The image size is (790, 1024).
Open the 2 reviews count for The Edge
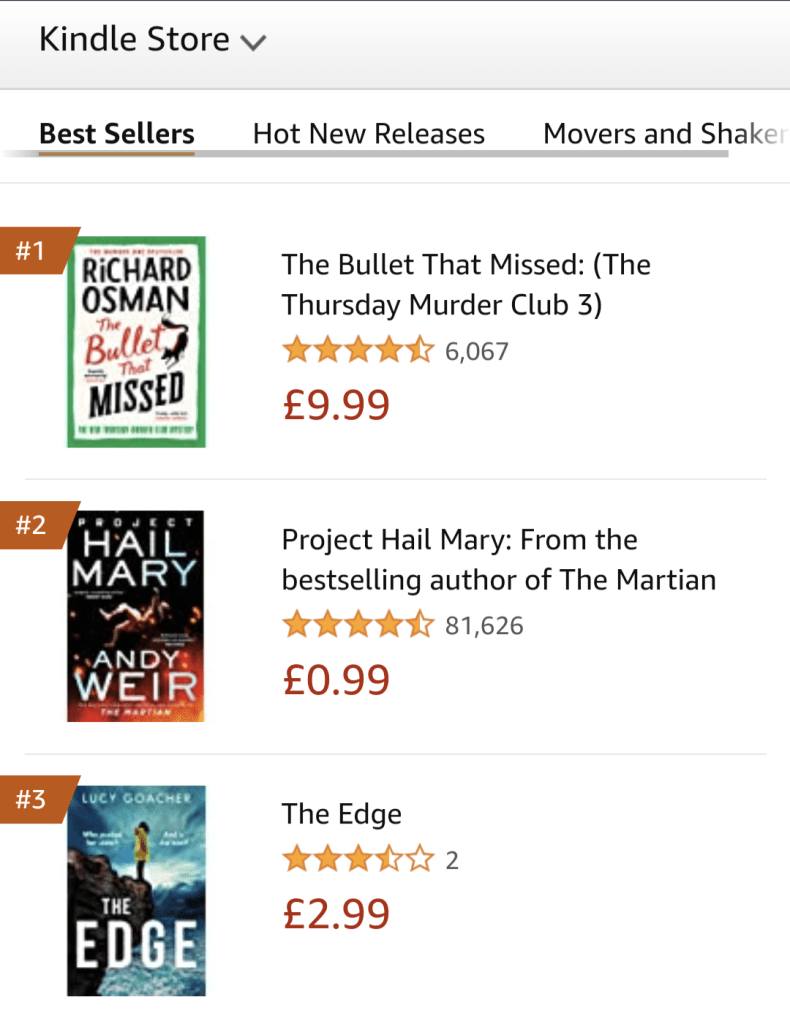452,860
